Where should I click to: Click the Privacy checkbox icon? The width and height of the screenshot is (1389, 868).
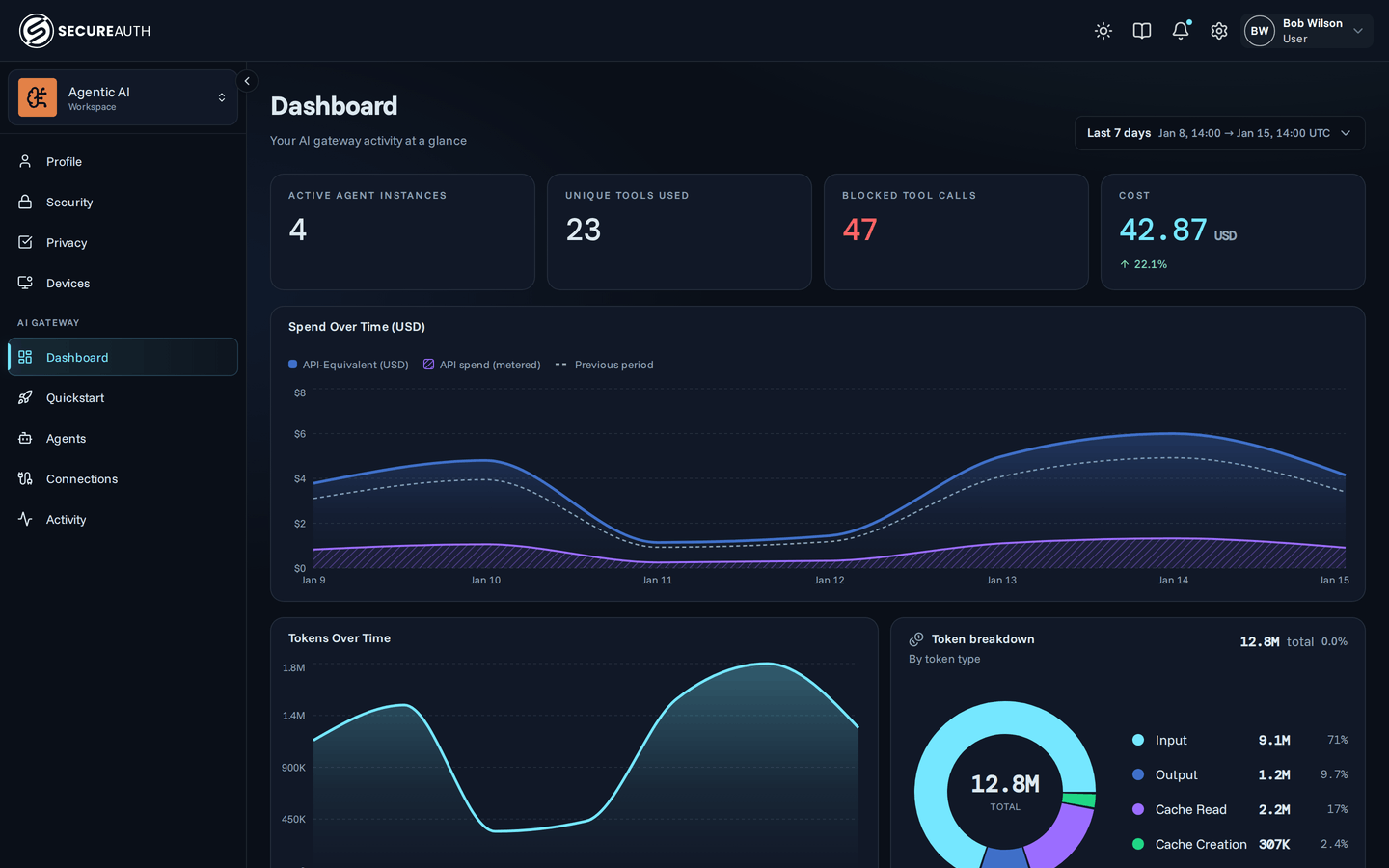(25, 242)
